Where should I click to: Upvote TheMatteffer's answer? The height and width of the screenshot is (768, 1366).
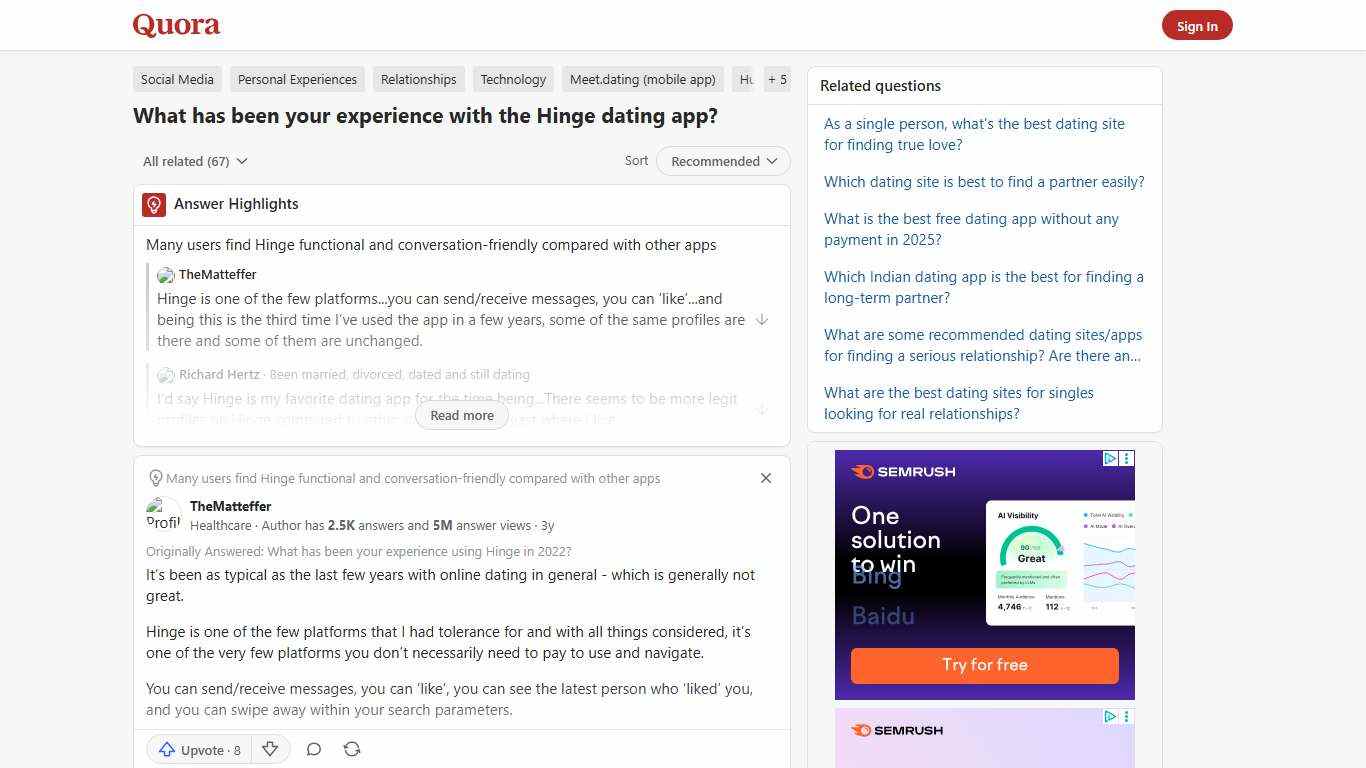click(197, 749)
